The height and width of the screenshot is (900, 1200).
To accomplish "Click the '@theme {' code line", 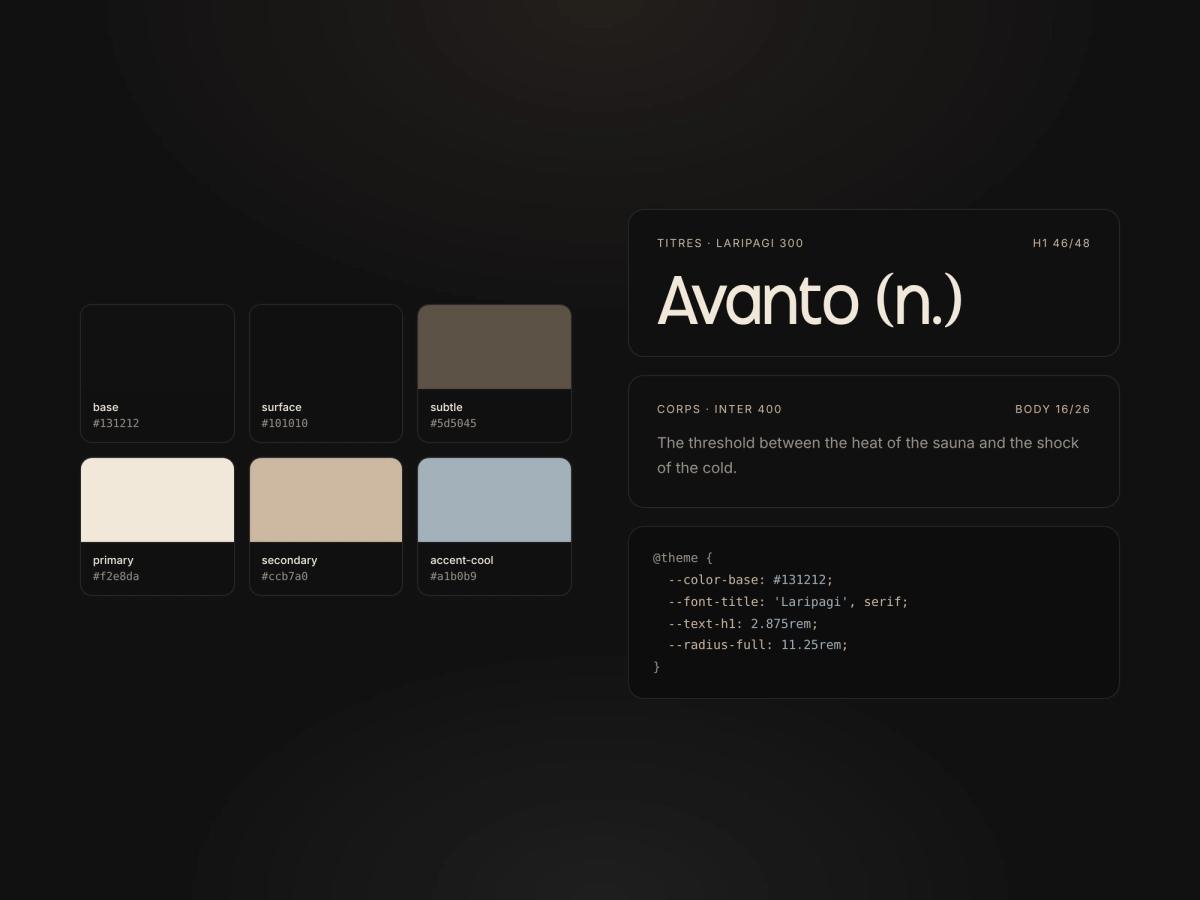I will click(x=683, y=558).
